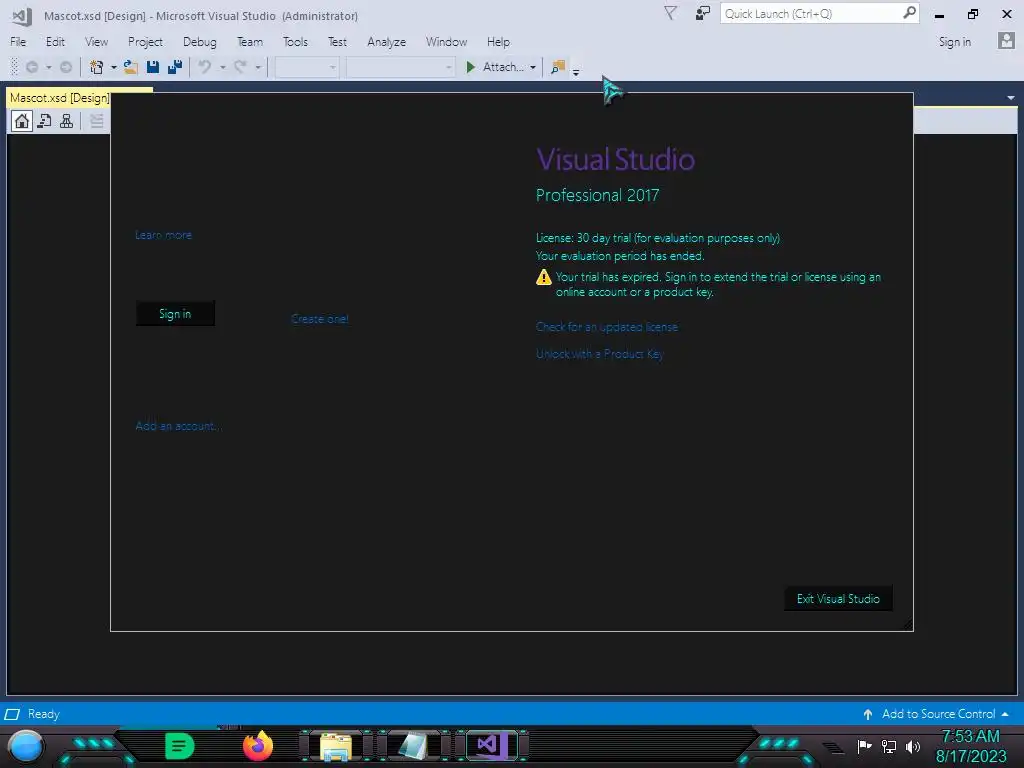This screenshot has width=1024, height=768.
Task: Open the Navigate Backward dropdown arrow
Action: (48, 67)
